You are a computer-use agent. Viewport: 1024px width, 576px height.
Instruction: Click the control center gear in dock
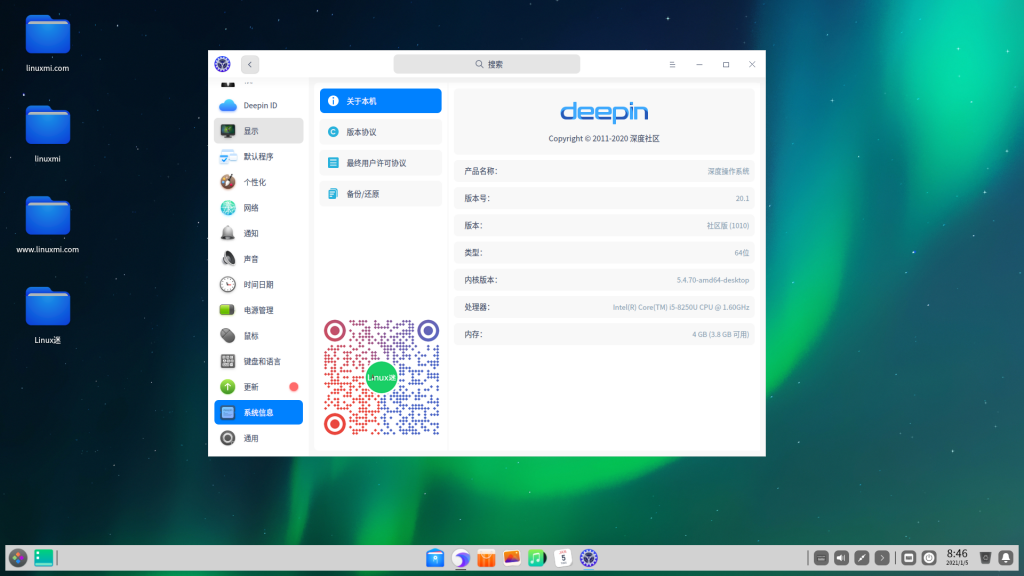click(x=588, y=558)
